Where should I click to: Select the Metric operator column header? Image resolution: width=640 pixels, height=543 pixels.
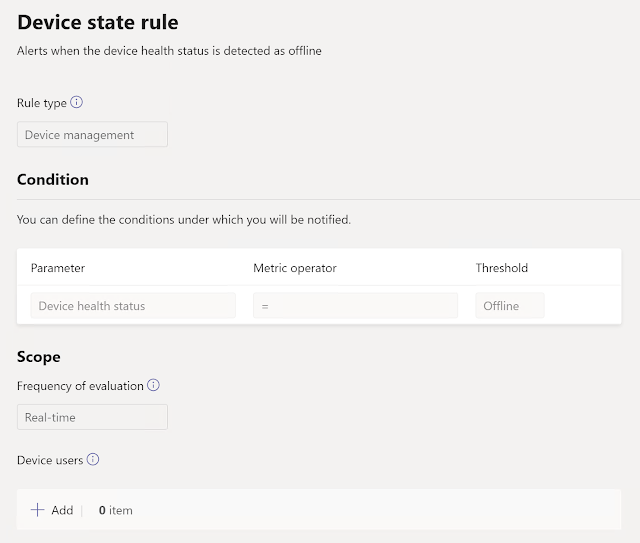click(x=295, y=268)
